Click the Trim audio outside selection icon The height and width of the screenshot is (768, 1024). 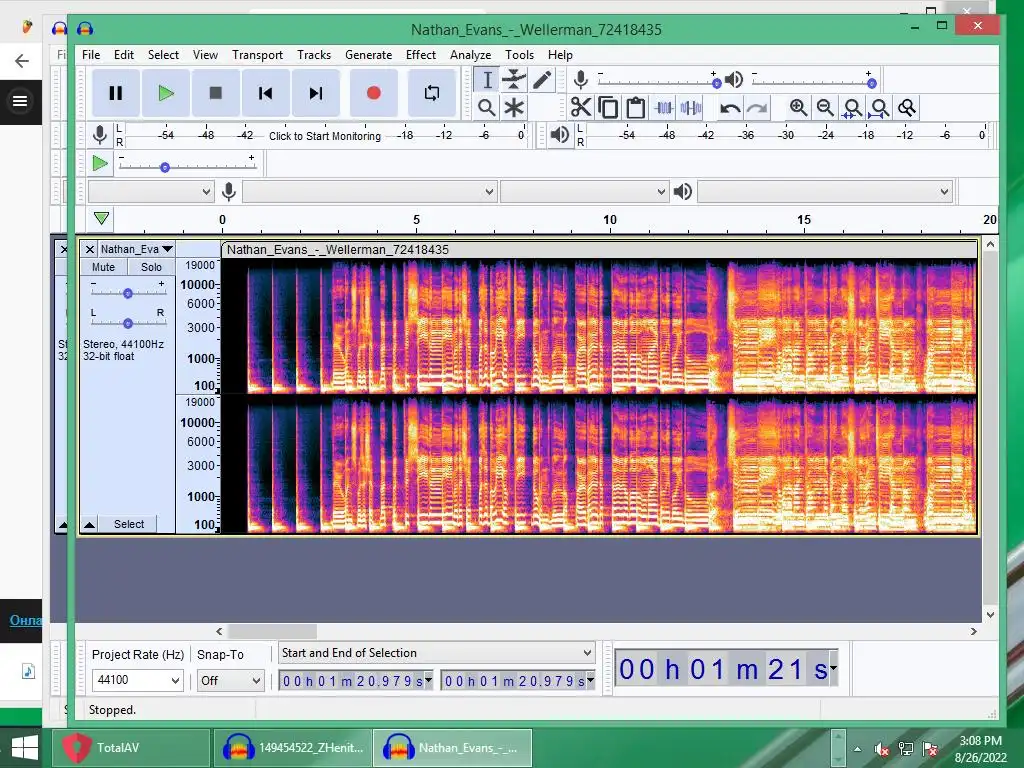pyautogui.click(x=664, y=108)
